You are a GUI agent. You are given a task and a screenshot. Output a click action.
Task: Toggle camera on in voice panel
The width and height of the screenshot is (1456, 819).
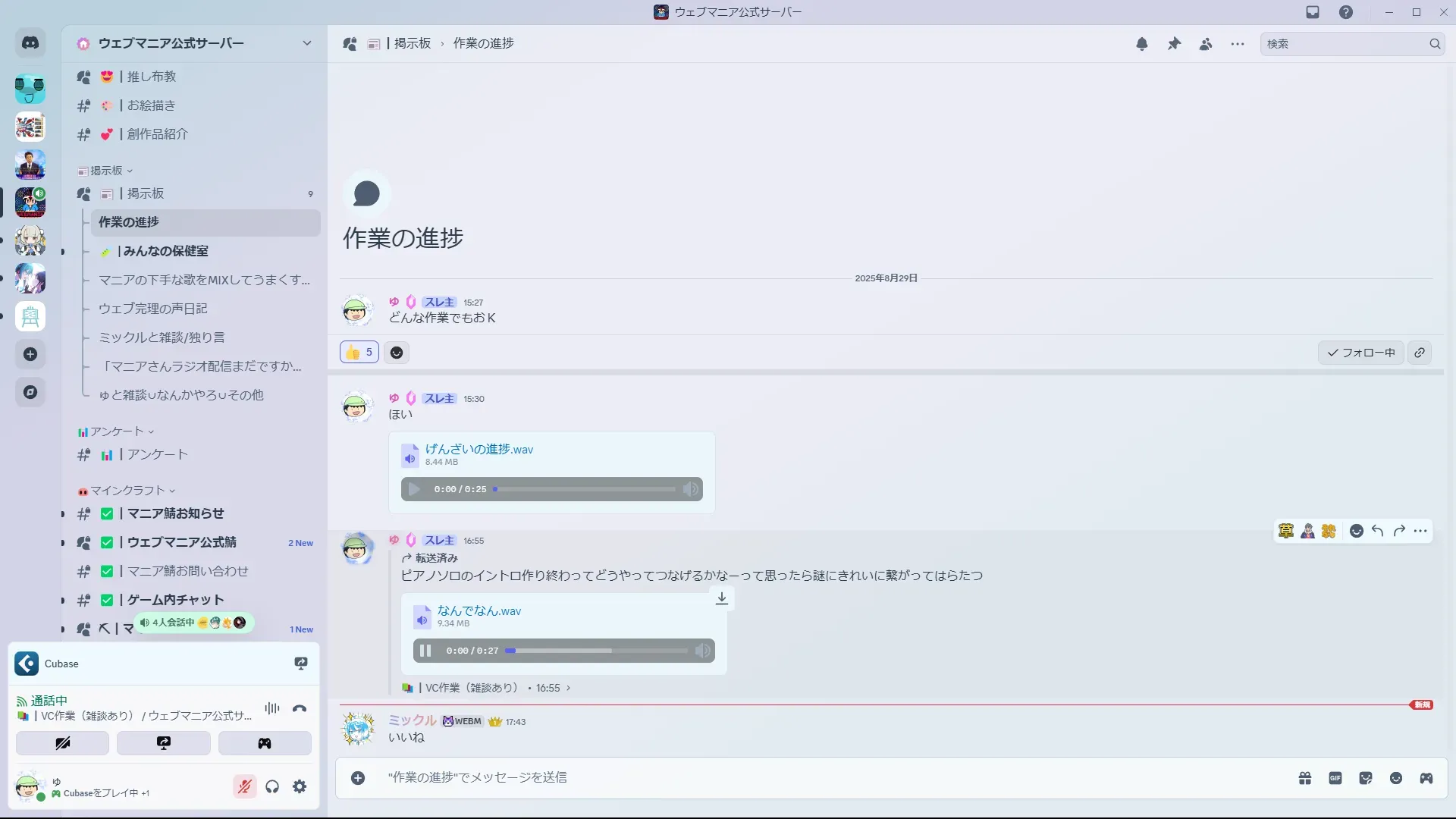click(x=62, y=743)
